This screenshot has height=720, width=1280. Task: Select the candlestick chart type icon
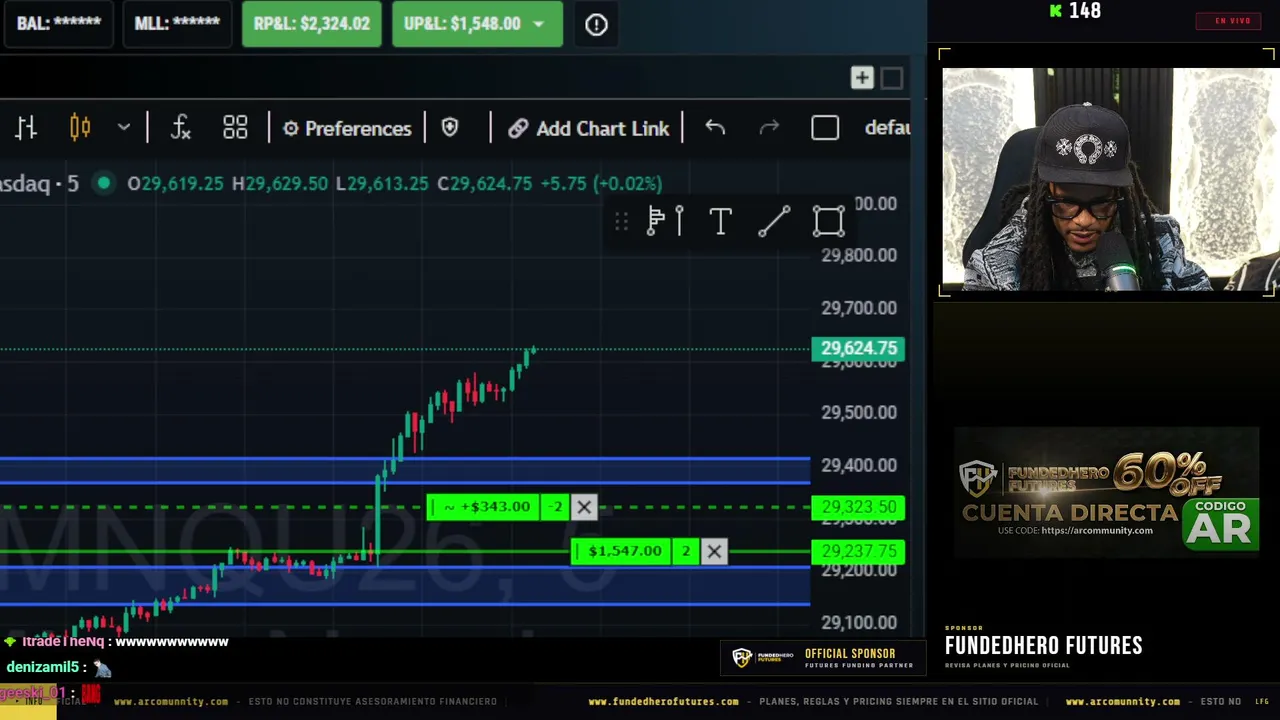click(80, 128)
